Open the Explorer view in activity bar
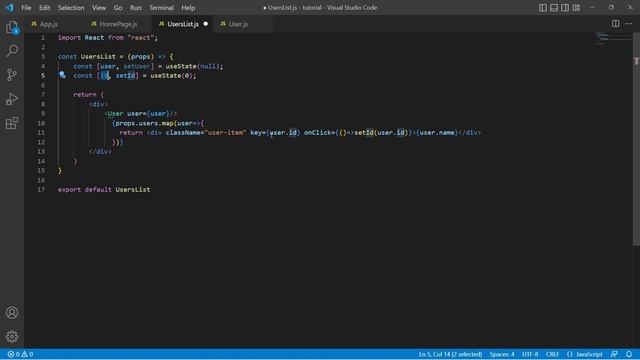 tap(12, 27)
